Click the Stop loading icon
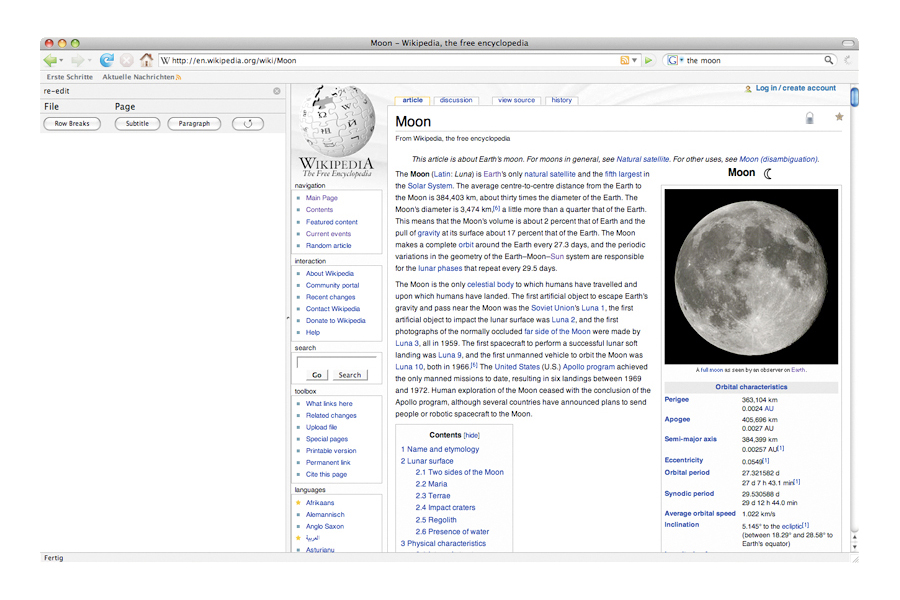This screenshot has height=600, width=900. 125,60
